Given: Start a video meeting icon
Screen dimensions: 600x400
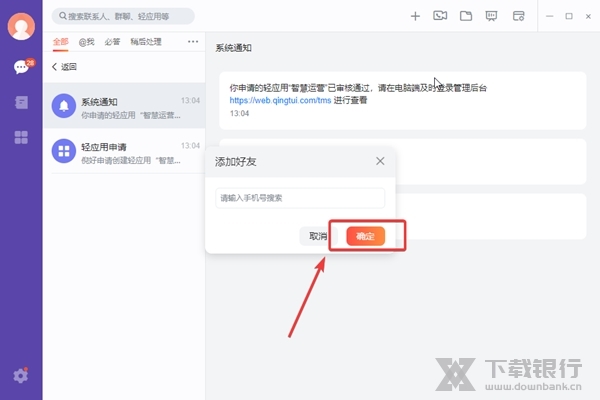Looking at the screenshot, I should [x=440, y=16].
